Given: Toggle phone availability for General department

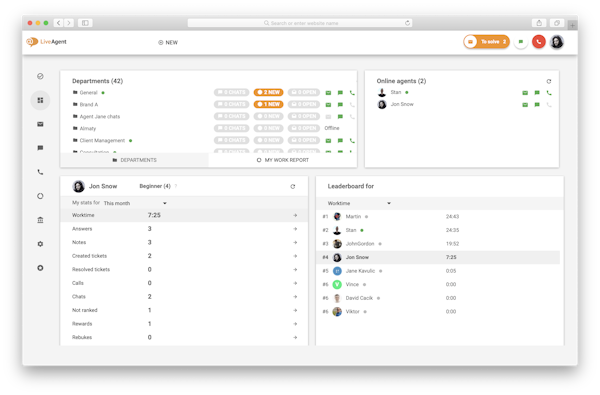Looking at the screenshot, I should (352, 93).
